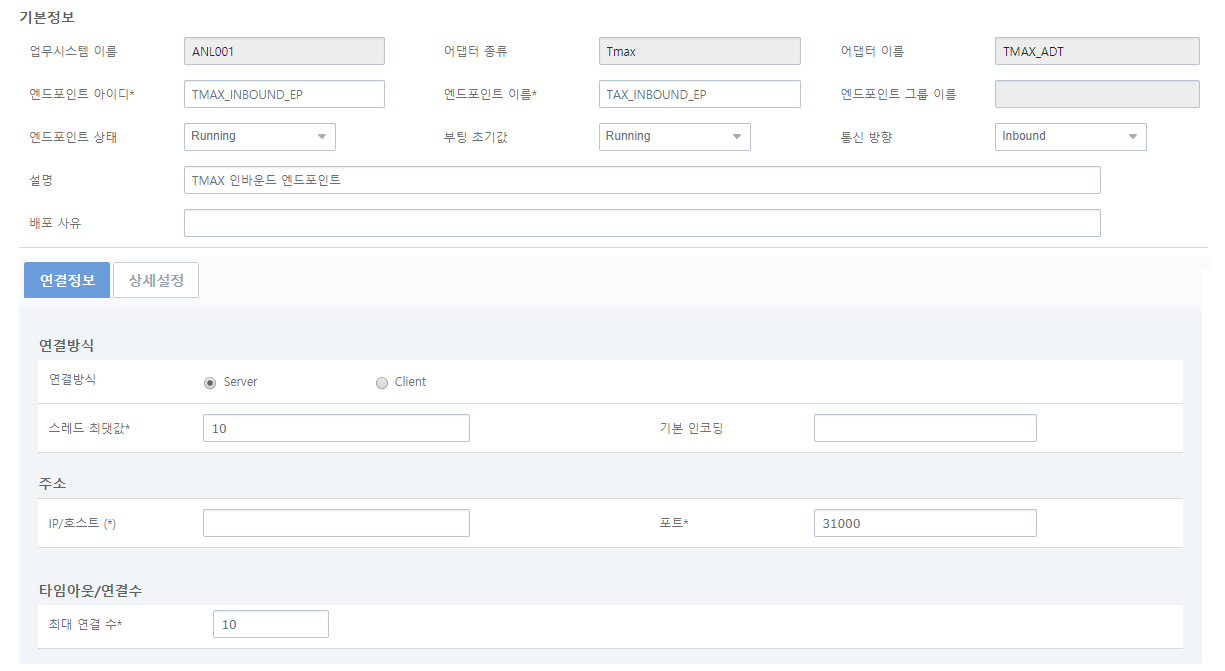Open the 엔드포인트 상태 dropdown
This screenshot has width=1225, height=671.
(260, 137)
